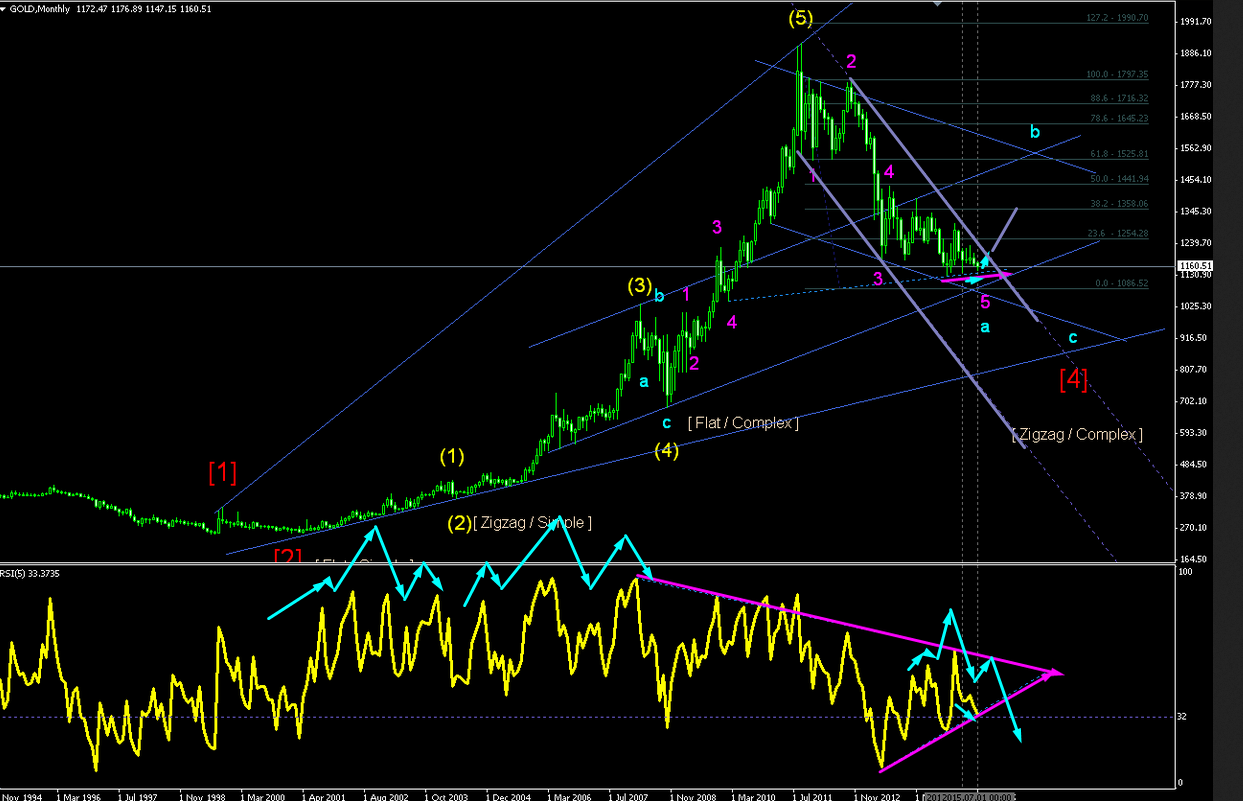This screenshot has width=1243, height=801.
Task: Select the cyan a label below magenta 5
Action: pyautogui.click(x=985, y=327)
